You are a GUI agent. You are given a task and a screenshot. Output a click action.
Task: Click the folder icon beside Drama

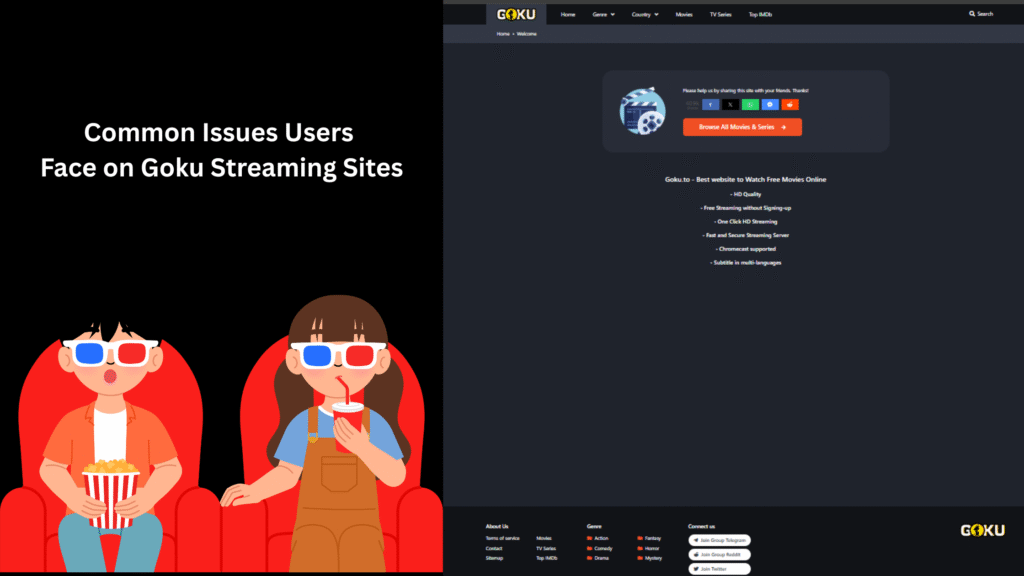coord(590,558)
